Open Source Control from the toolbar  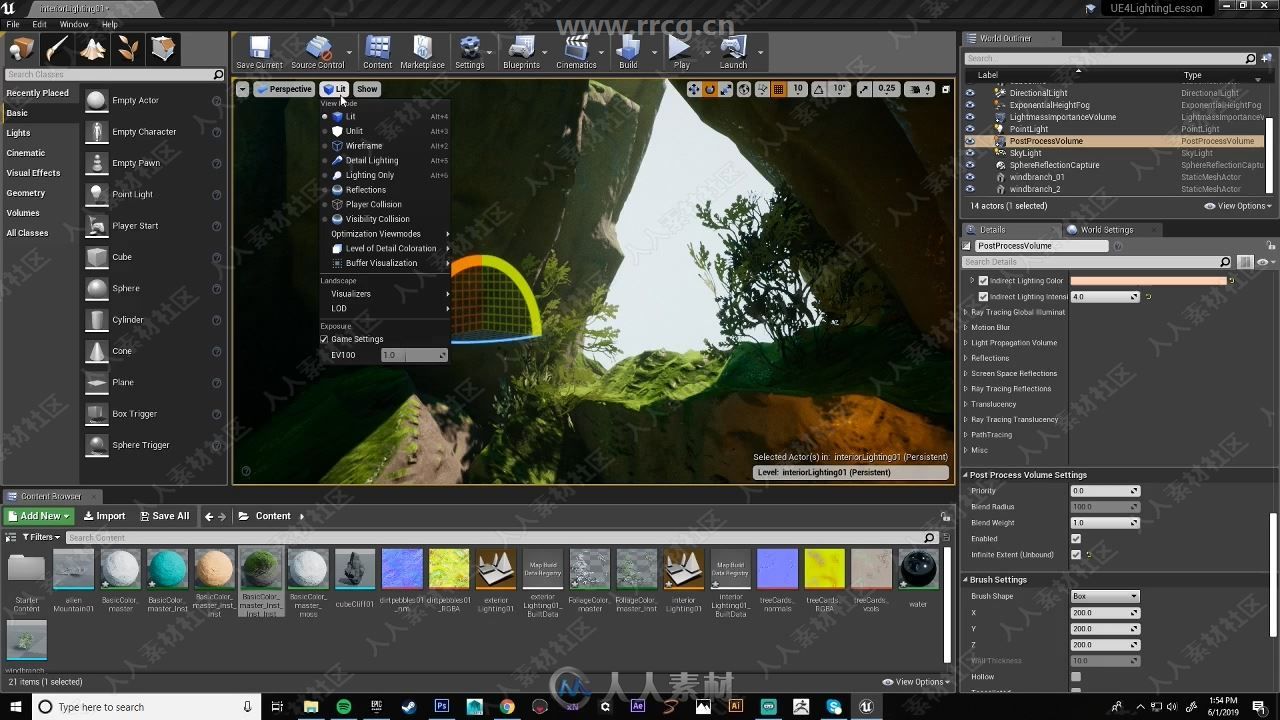318,52
